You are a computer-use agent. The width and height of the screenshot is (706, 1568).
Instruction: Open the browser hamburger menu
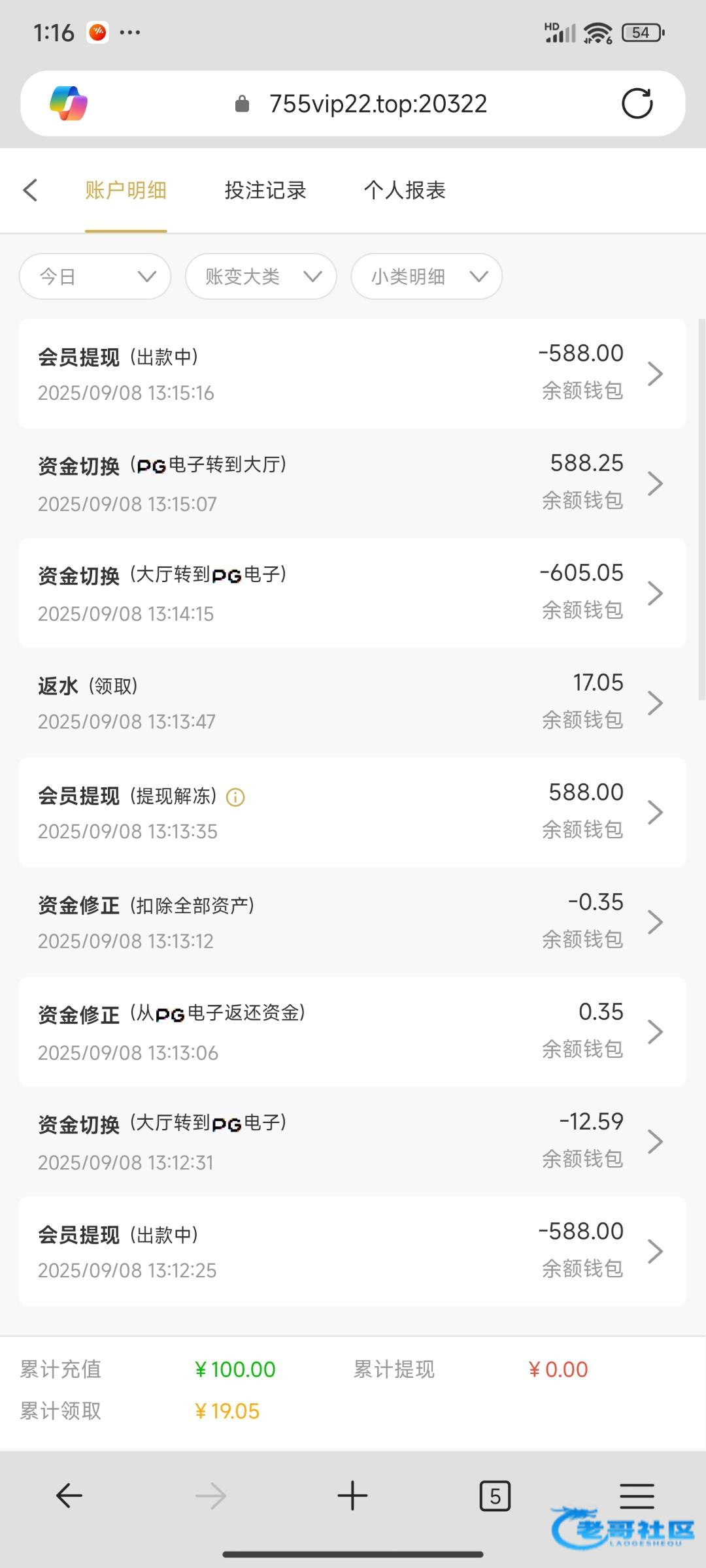(x=637, y=1495)
